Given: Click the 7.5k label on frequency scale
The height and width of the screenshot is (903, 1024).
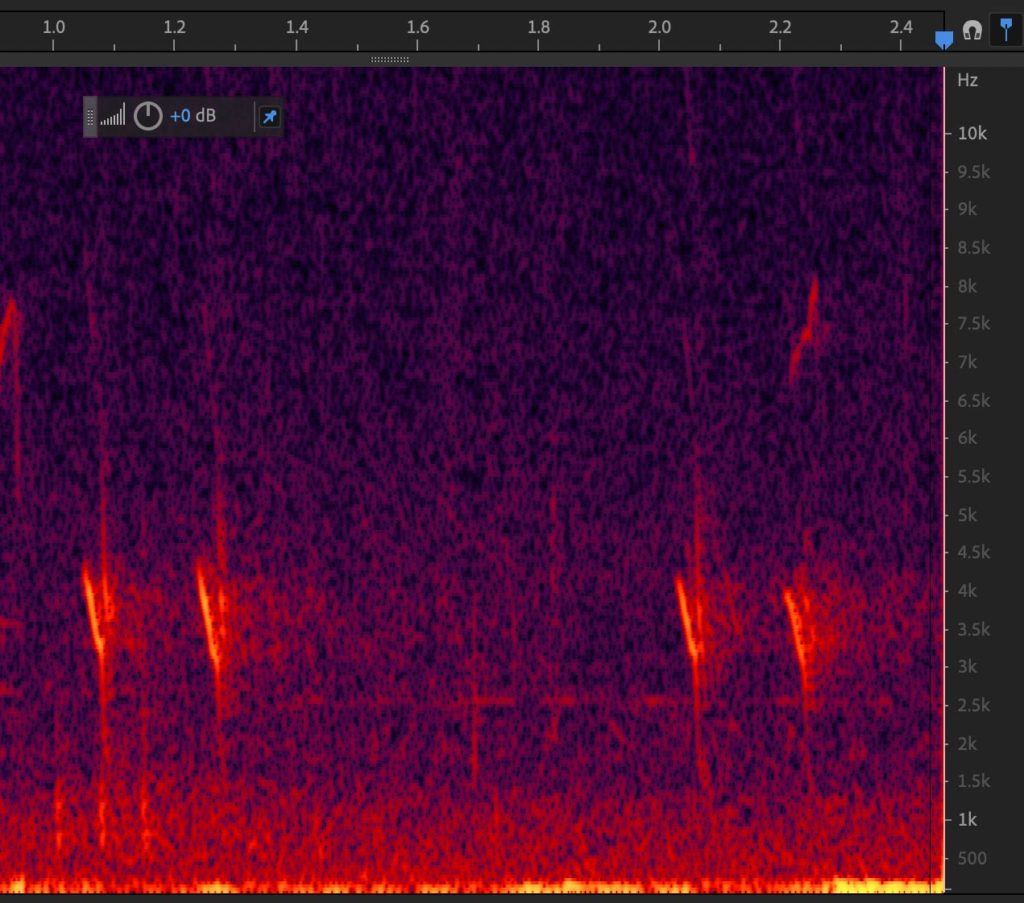Looking at the screenshot, I should (974, 323).
